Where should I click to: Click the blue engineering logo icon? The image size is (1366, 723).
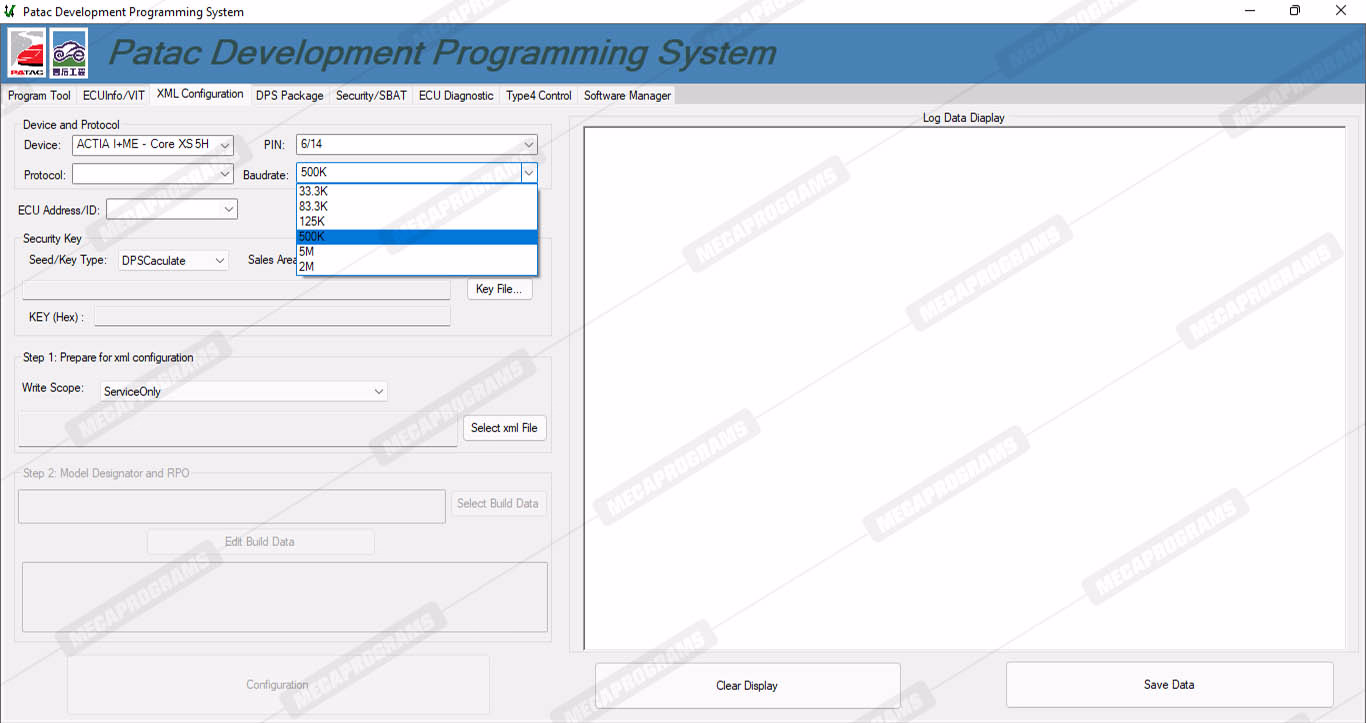point(69,53)
